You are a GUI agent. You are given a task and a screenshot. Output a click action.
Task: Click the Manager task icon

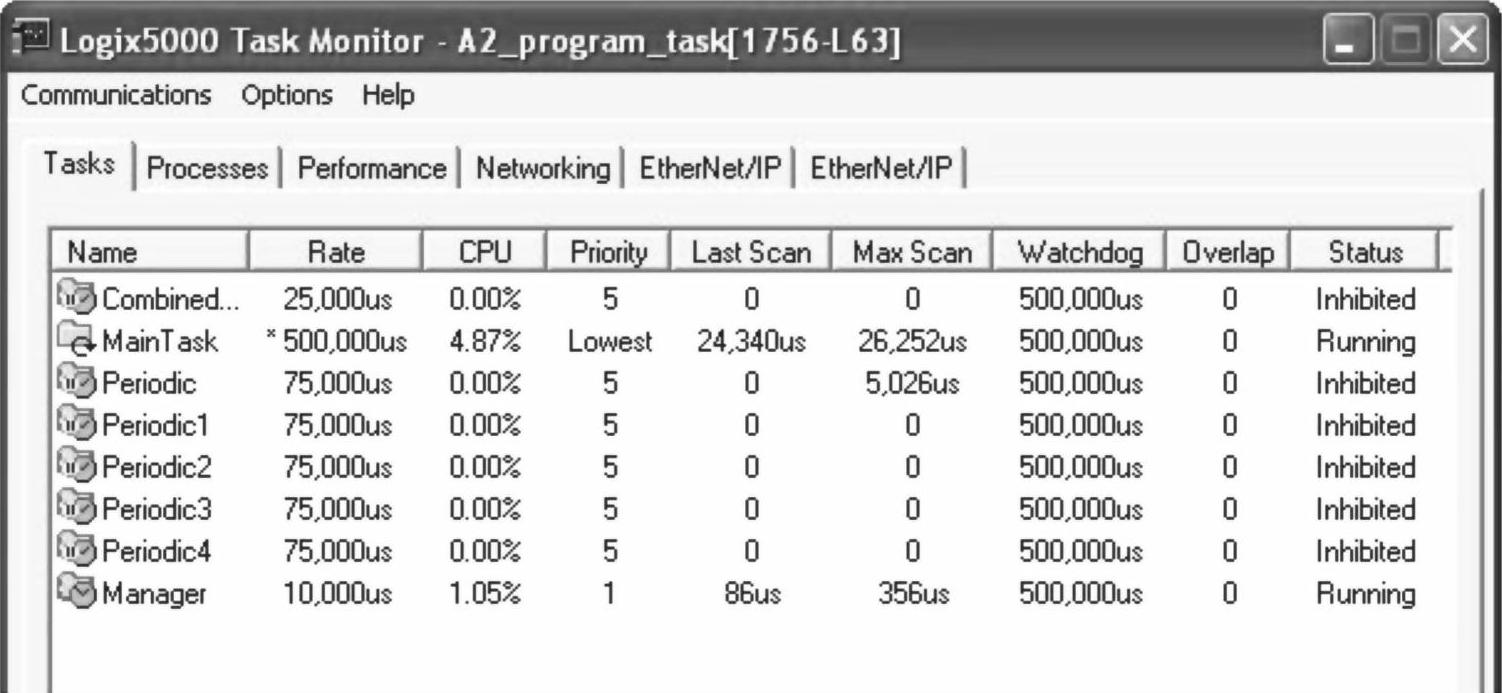(x=79, y=593)
